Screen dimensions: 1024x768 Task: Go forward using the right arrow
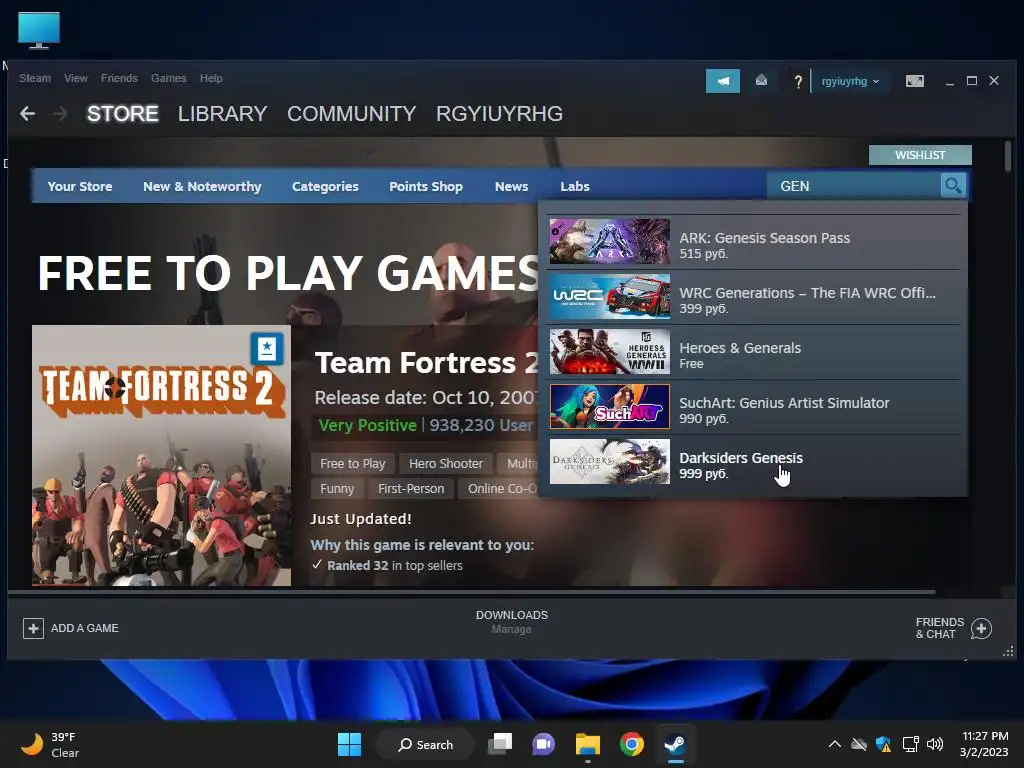point(60,114)
